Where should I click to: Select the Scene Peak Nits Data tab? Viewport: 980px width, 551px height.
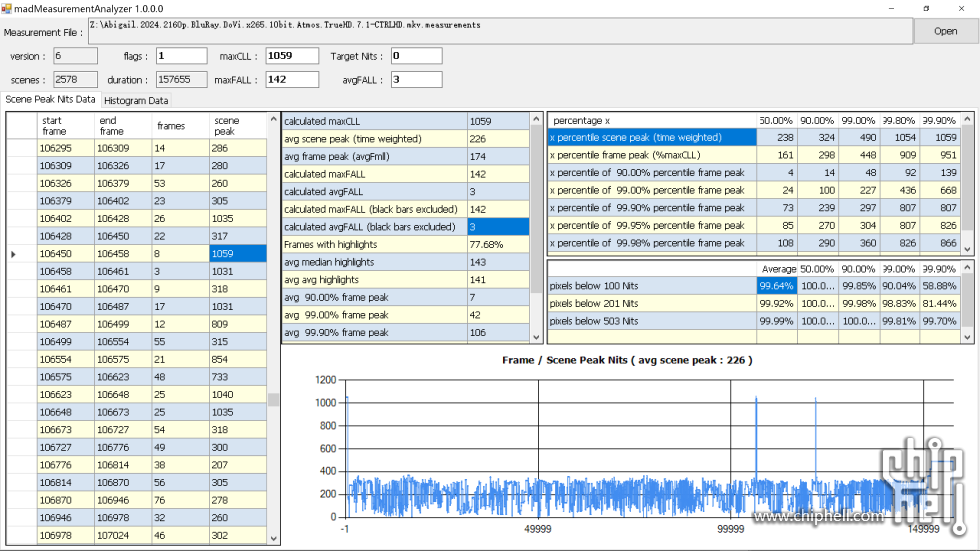tap(50, 100)
